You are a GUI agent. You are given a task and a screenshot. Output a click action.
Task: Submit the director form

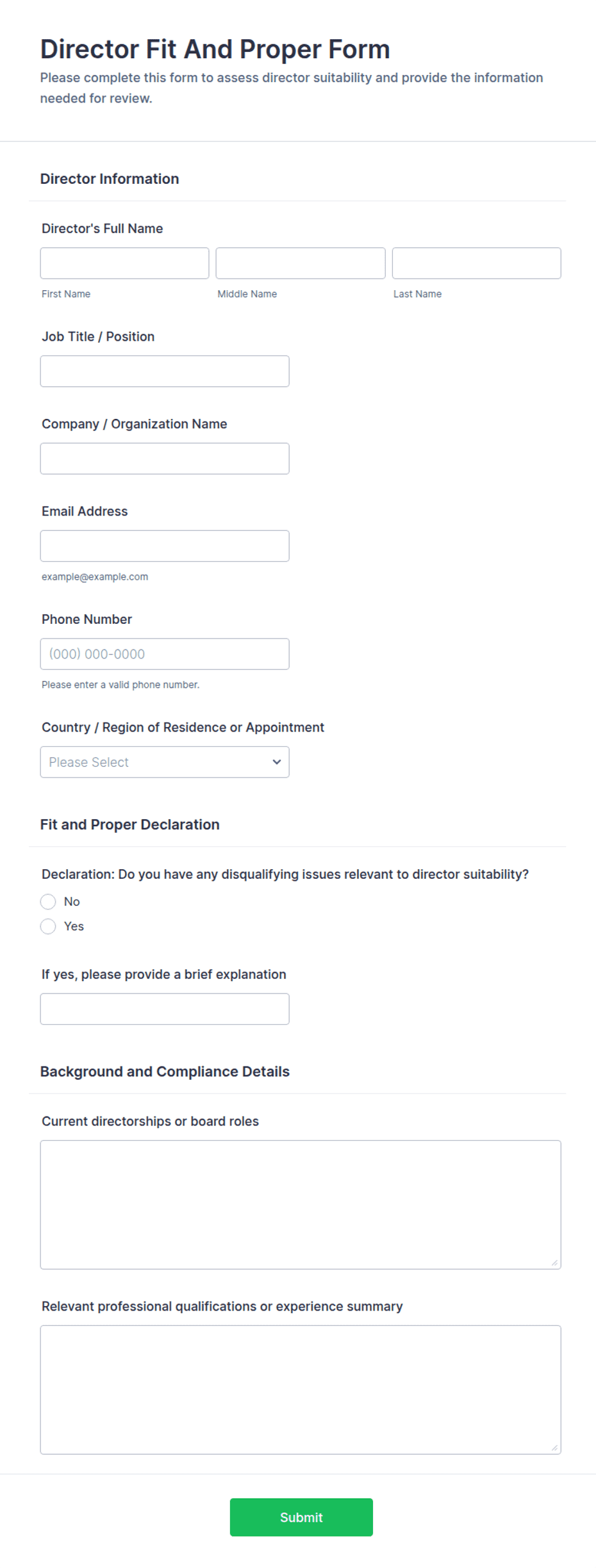(301, 1517)
